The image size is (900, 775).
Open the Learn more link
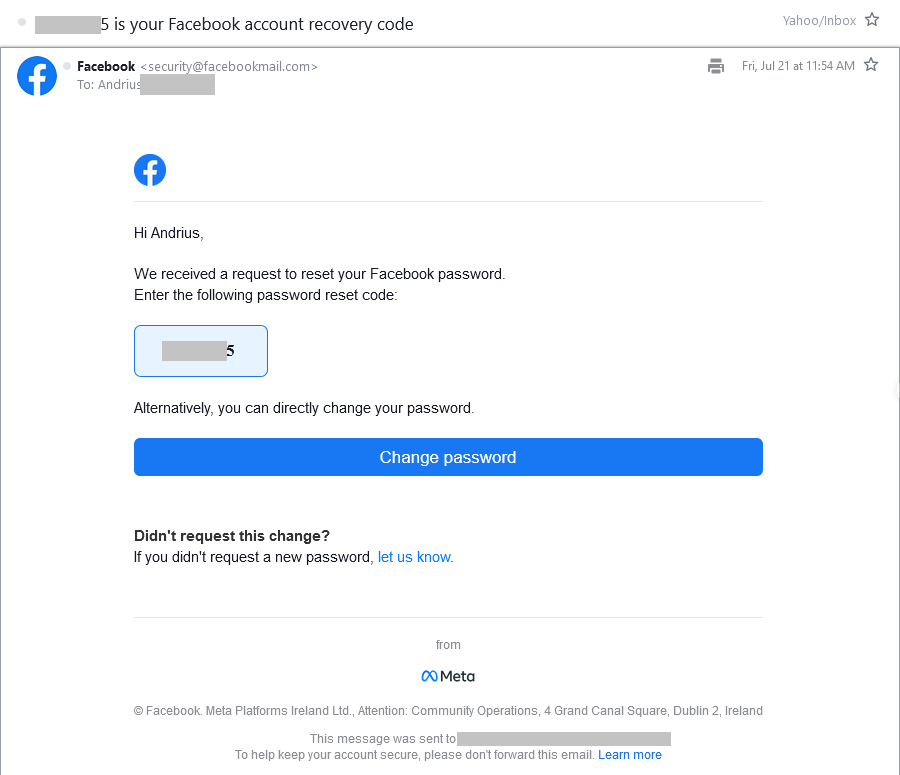[630, 755]
